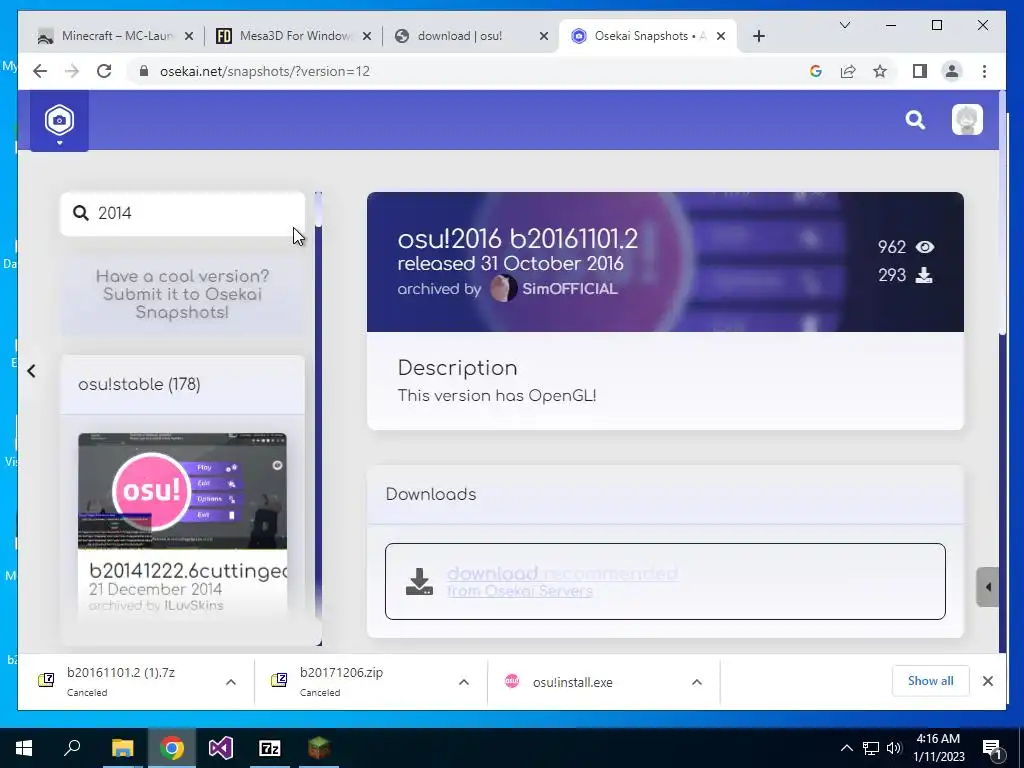1024x768 pixels.
Task: Click the b20161101.2 (1).7z download item
Action: (121, 681)
